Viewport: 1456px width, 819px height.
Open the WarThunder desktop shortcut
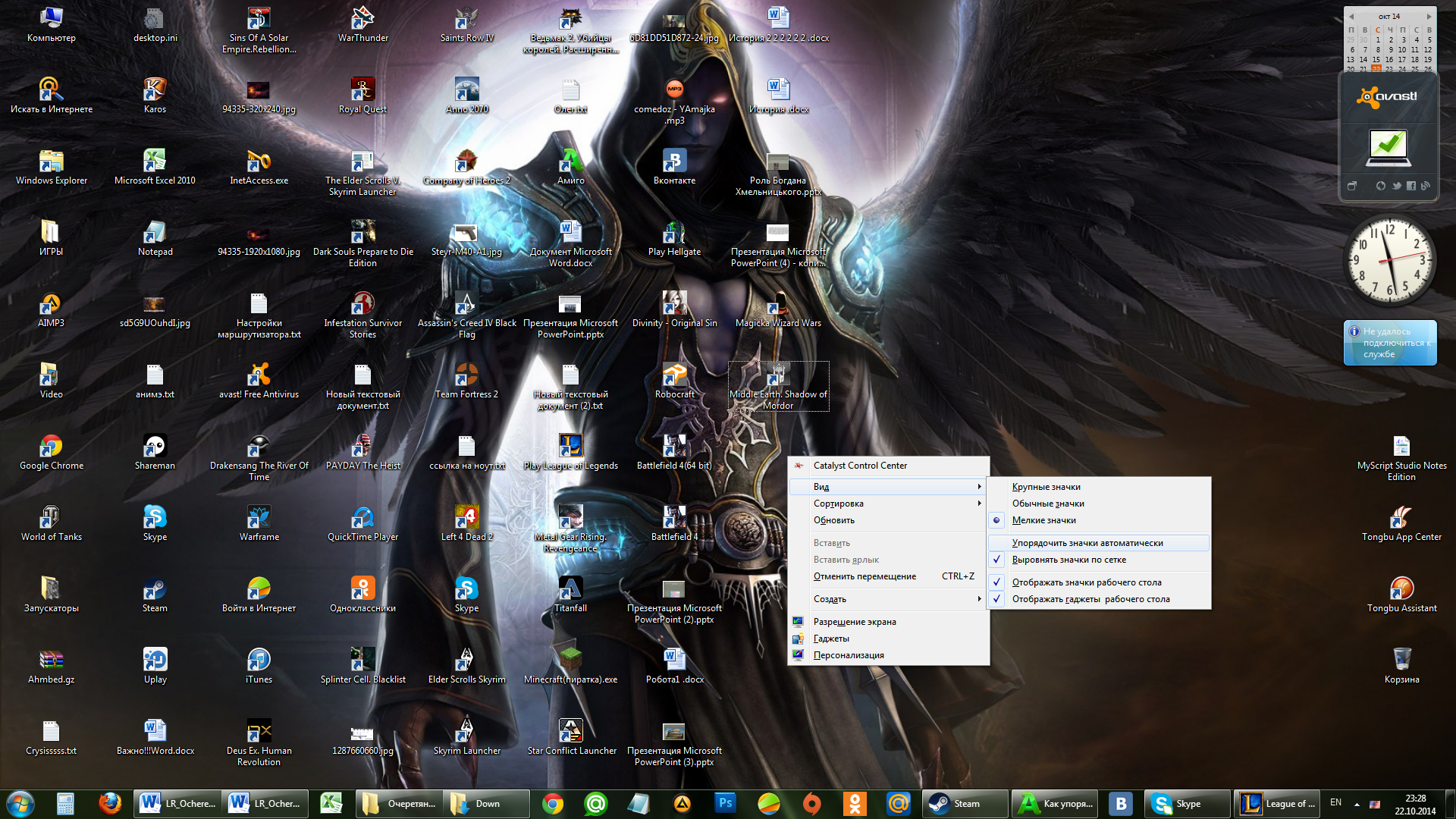pyautogui.click(x=362, y=24)
